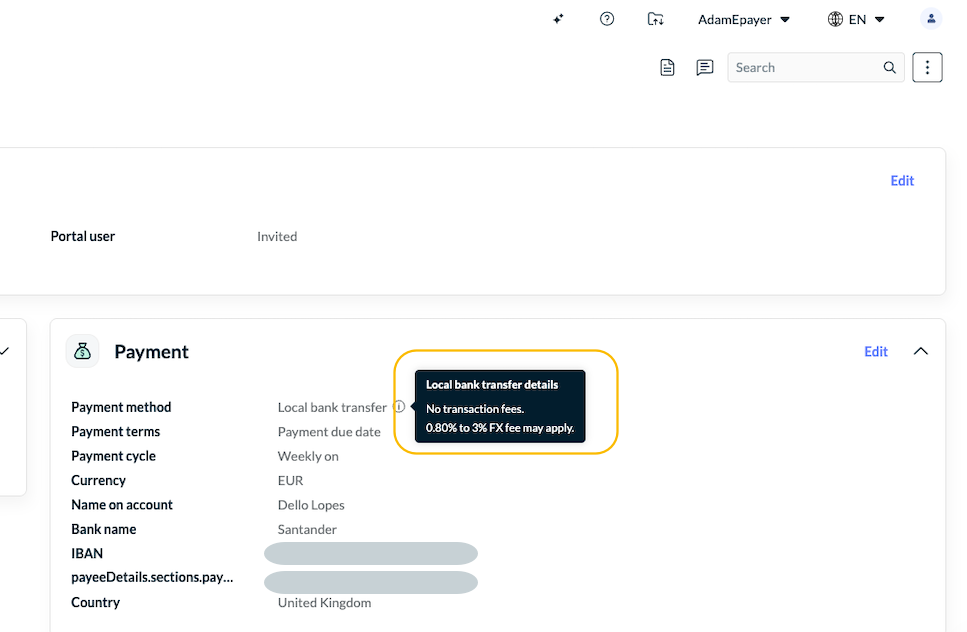Collapse the Payment section chevron
The width and height of the screenshot is (967, 632).
(921, 351)
